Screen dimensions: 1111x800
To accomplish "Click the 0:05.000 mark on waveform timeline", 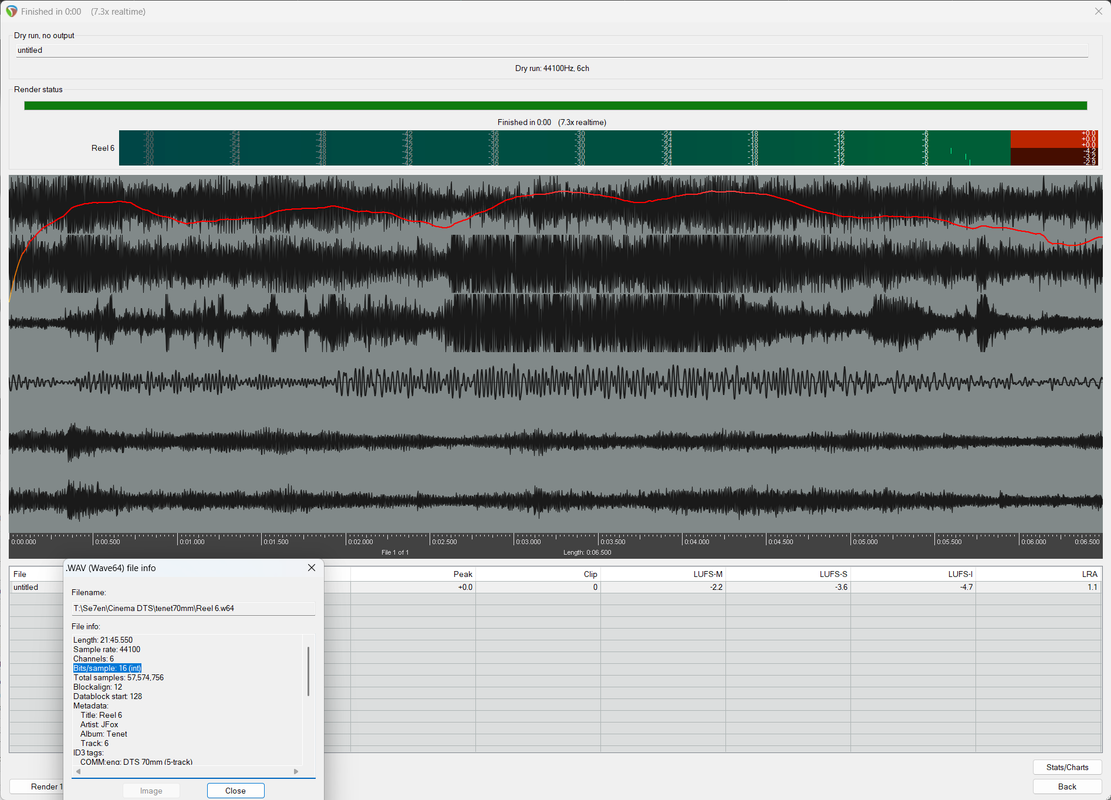I will [x=864, y=541].
